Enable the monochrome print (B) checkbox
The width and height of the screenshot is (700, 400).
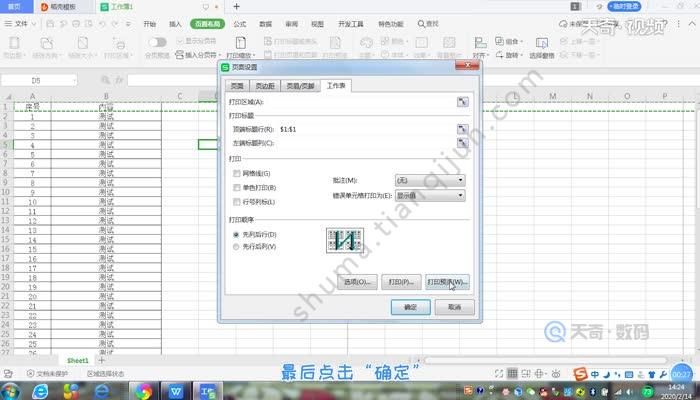pyautogui.click(x=237, y=188)
